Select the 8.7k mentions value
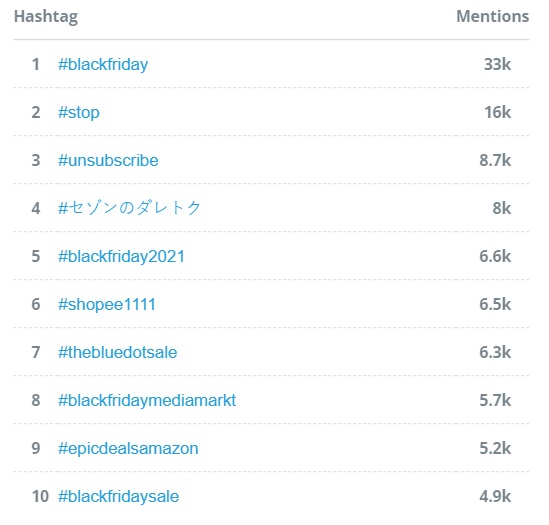The image size is (549, 525). tap(495, 160)
